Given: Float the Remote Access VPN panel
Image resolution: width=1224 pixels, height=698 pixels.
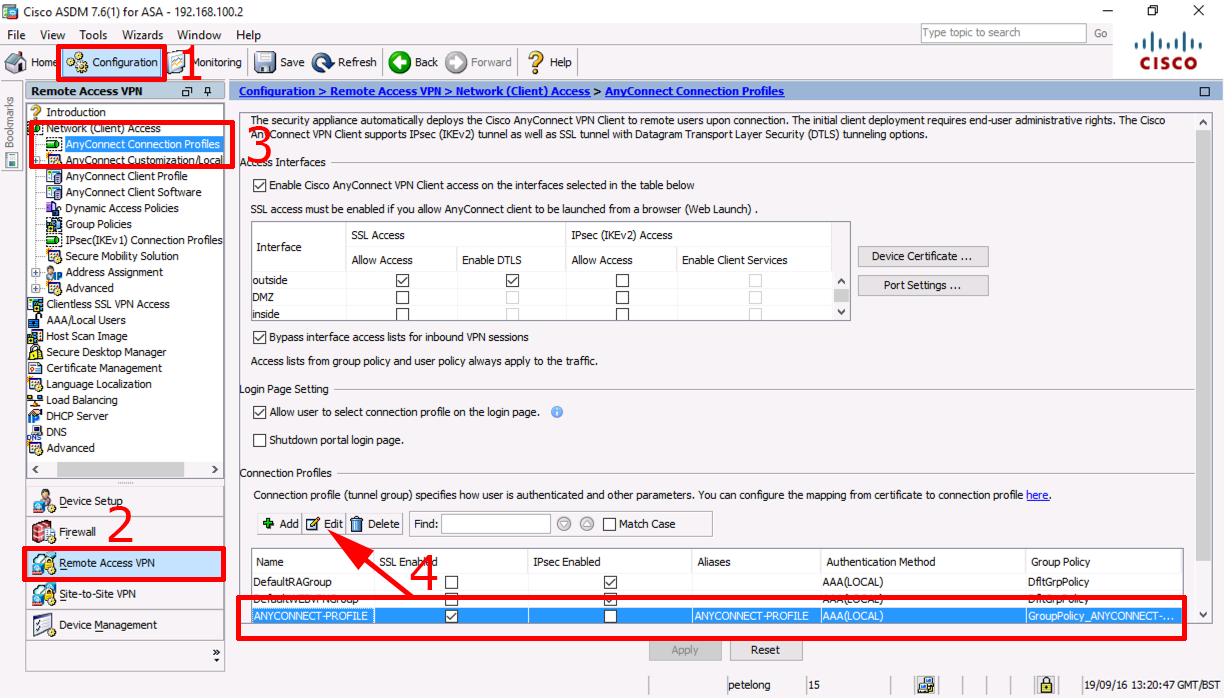Looking at the screenshot, I should [x=187, y=92].
